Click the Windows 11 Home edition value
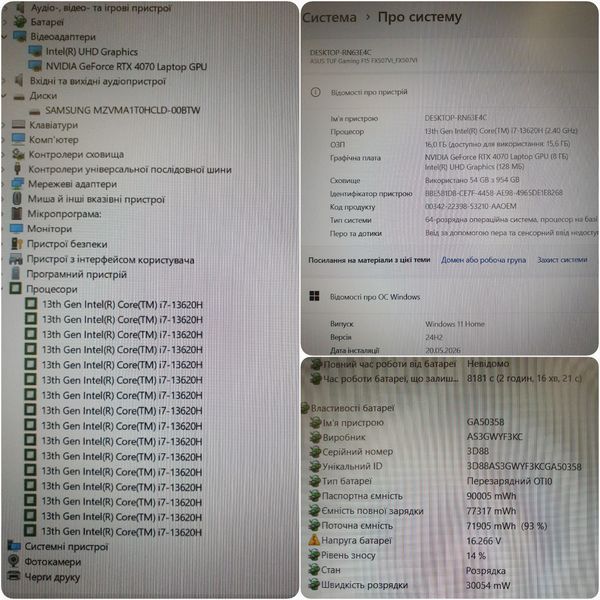Screen dimensions: 600x600 coord(455,324)
